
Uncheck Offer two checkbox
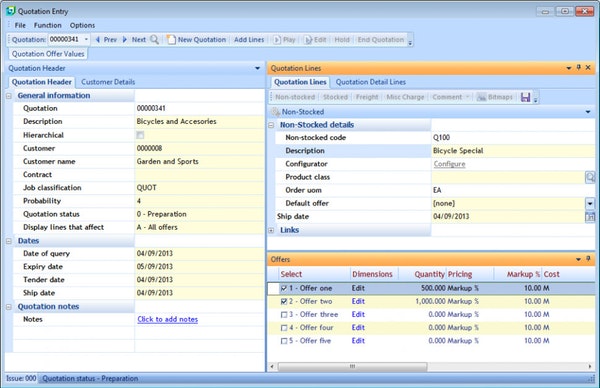pos(284,302)
